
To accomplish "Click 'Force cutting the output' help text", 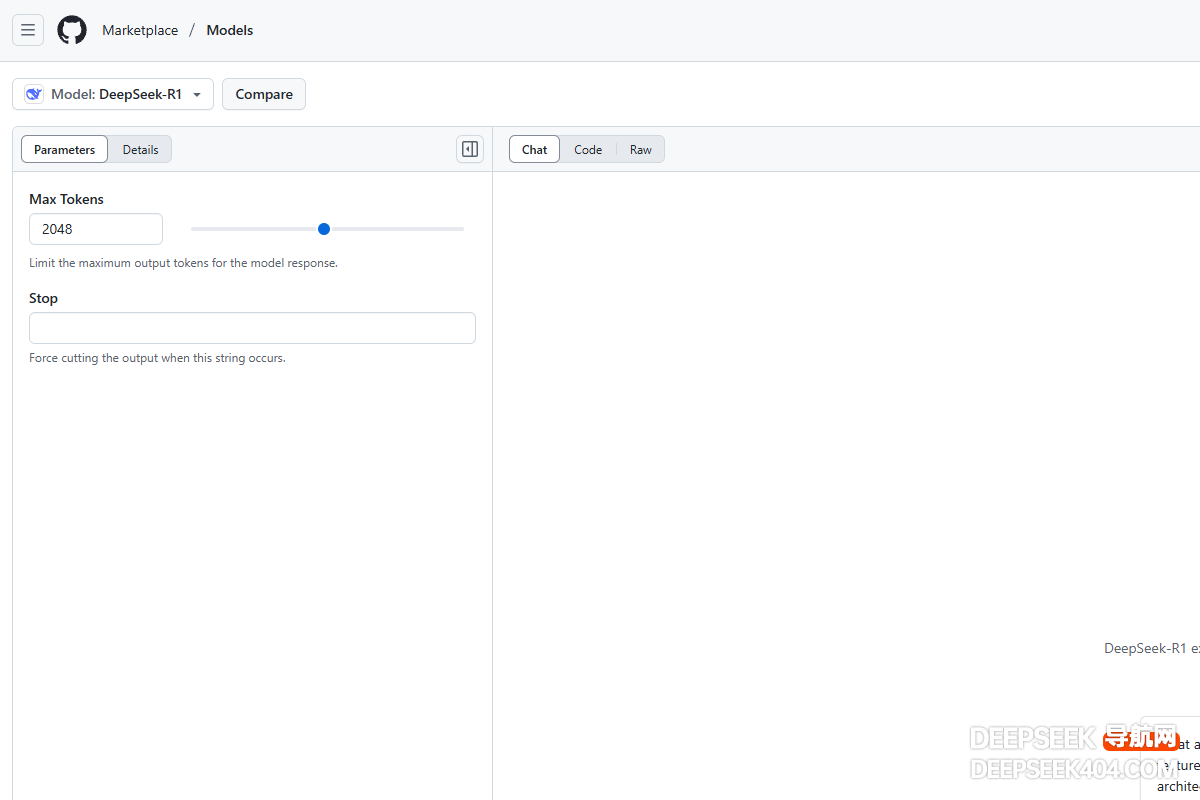I will (158, 358).
